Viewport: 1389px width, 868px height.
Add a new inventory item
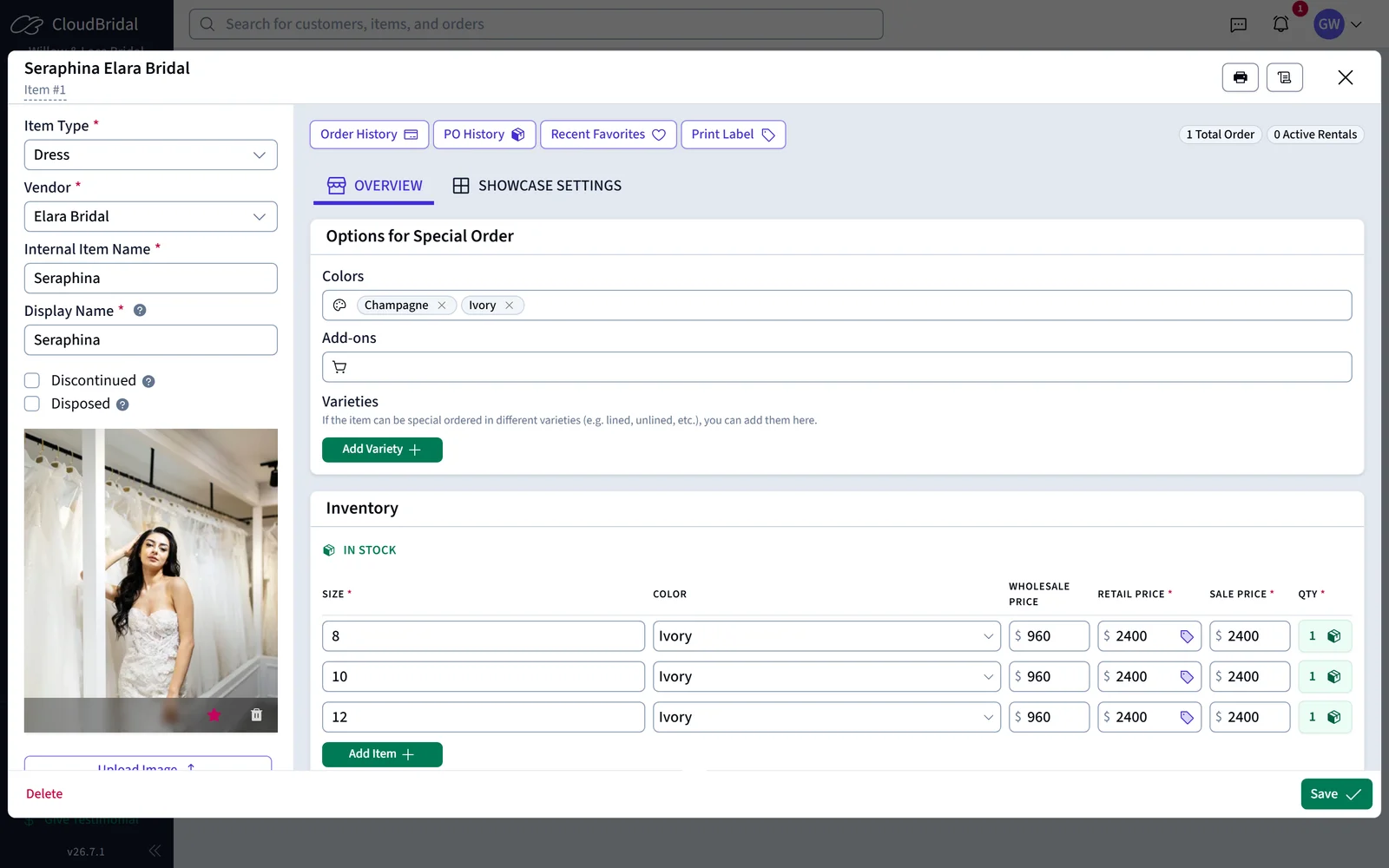pos(382,754)
